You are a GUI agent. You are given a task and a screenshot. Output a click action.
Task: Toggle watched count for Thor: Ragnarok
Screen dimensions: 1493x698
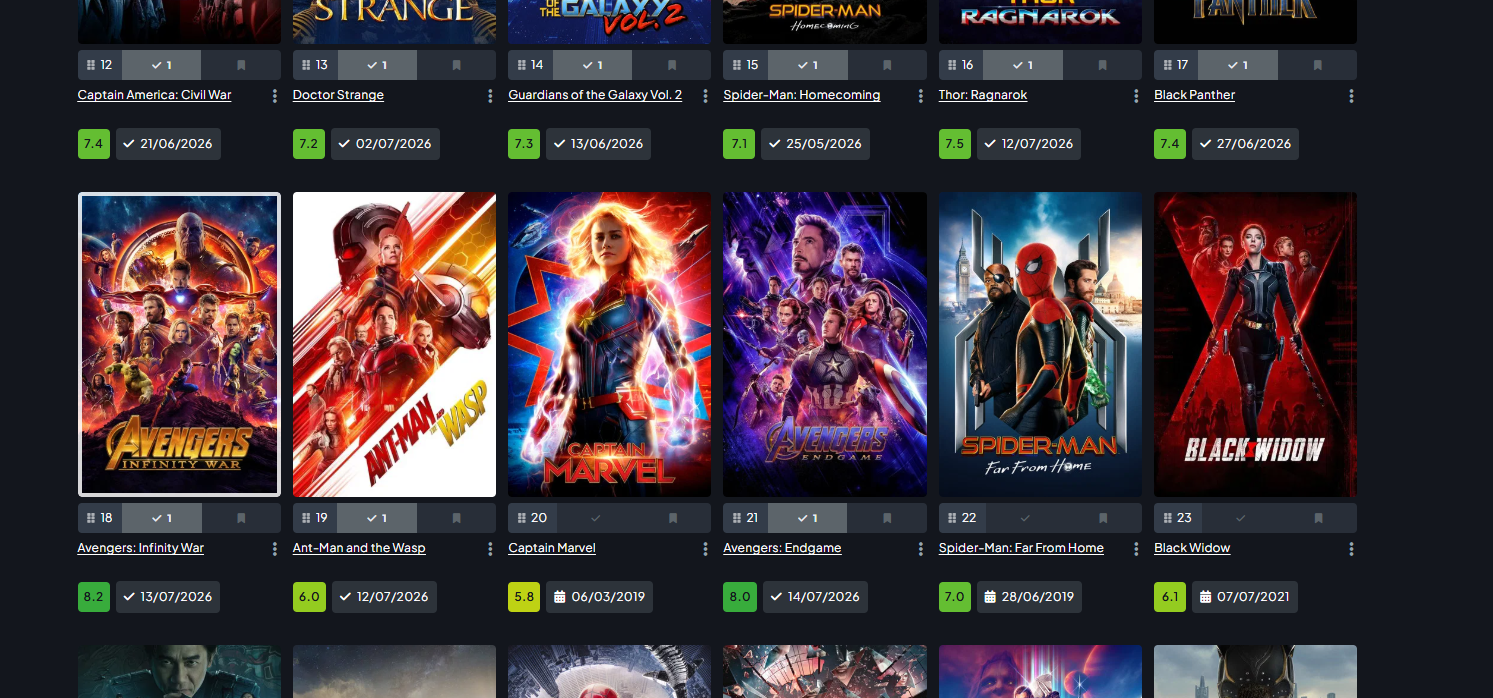1023,65
